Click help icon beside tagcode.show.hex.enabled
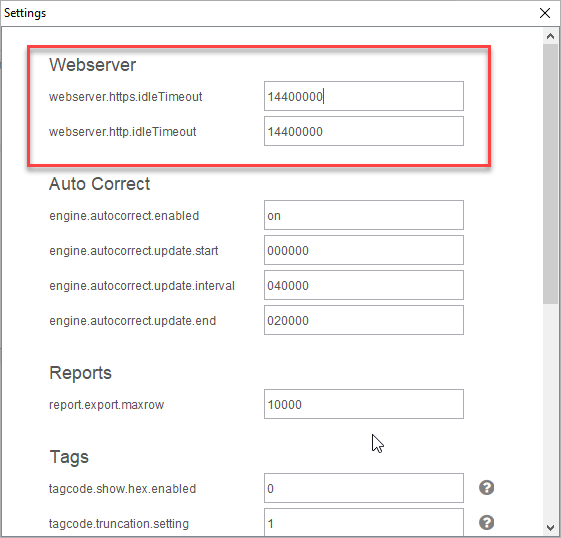The height and width of the screenshot is (538, 561). coord(486,488)
